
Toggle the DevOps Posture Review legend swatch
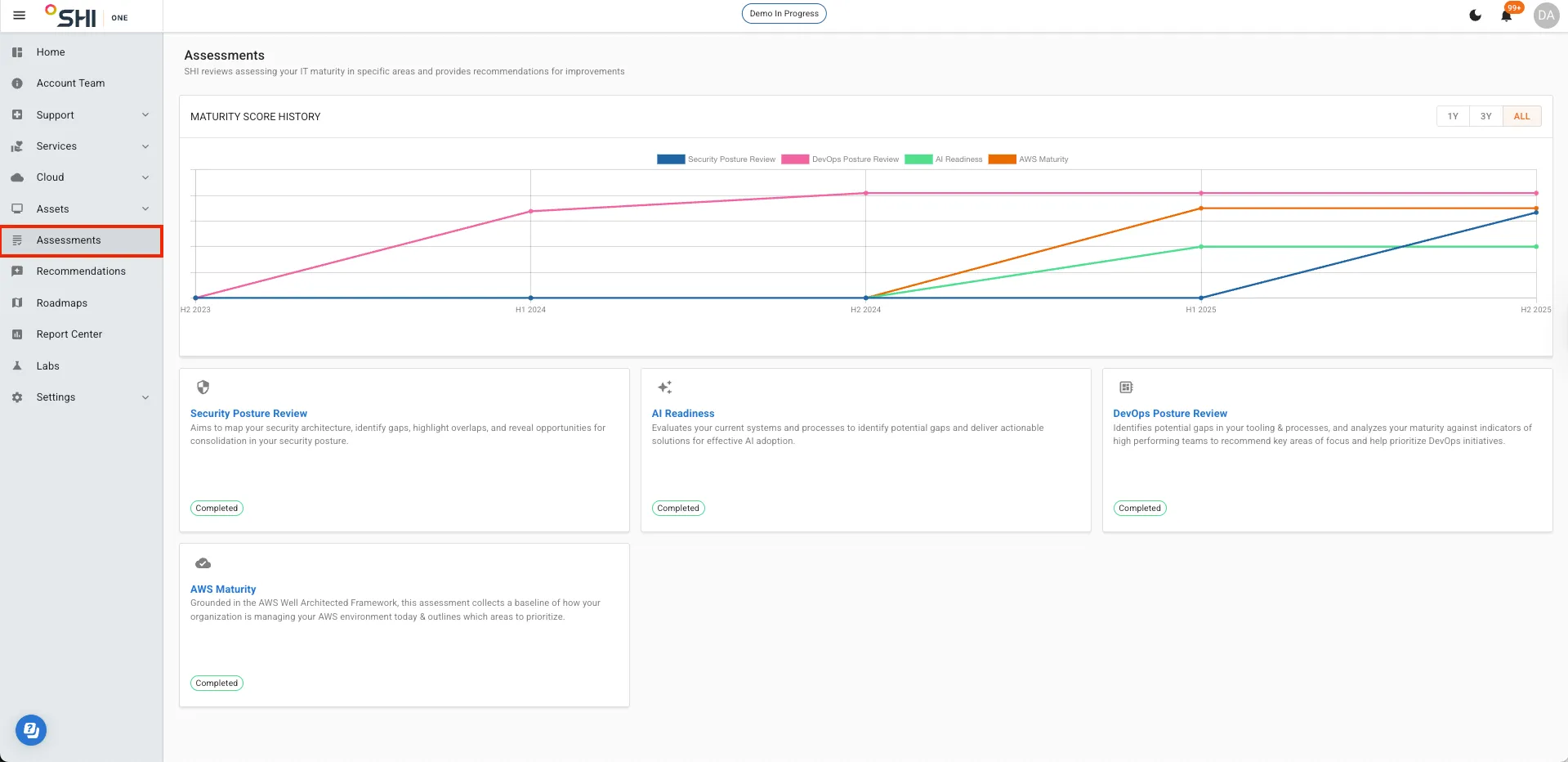[795, 159]
